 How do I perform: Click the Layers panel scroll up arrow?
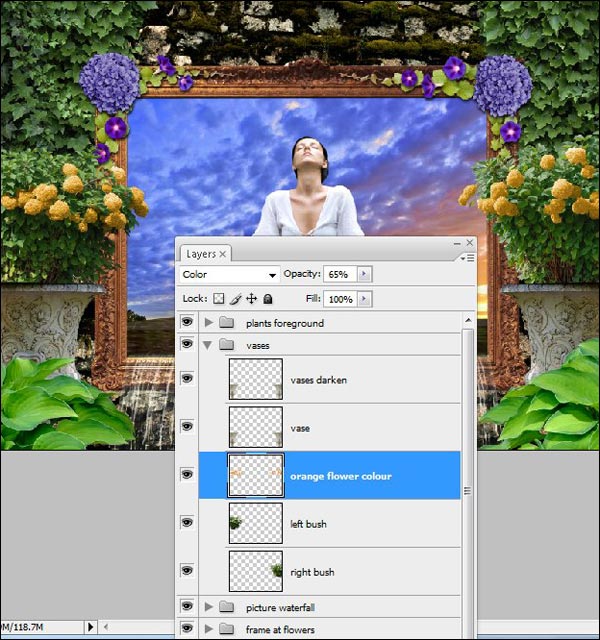(468, 320)
